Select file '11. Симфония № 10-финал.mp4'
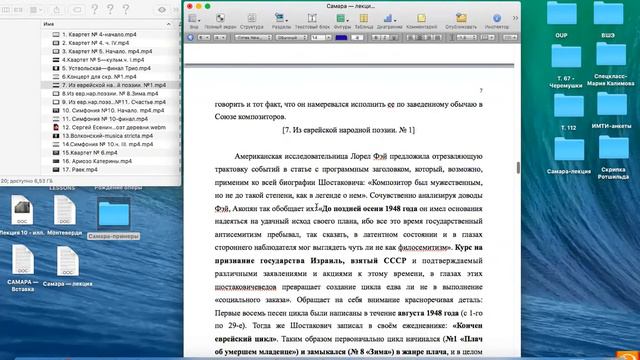 click(x=105, y=119)
